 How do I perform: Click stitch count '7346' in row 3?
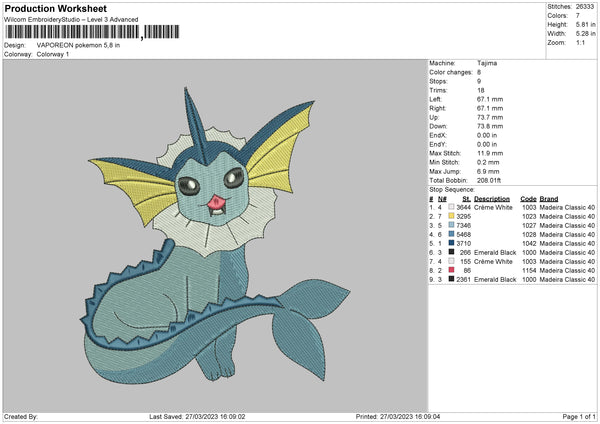pyautogui.click(x=463, y=225)
